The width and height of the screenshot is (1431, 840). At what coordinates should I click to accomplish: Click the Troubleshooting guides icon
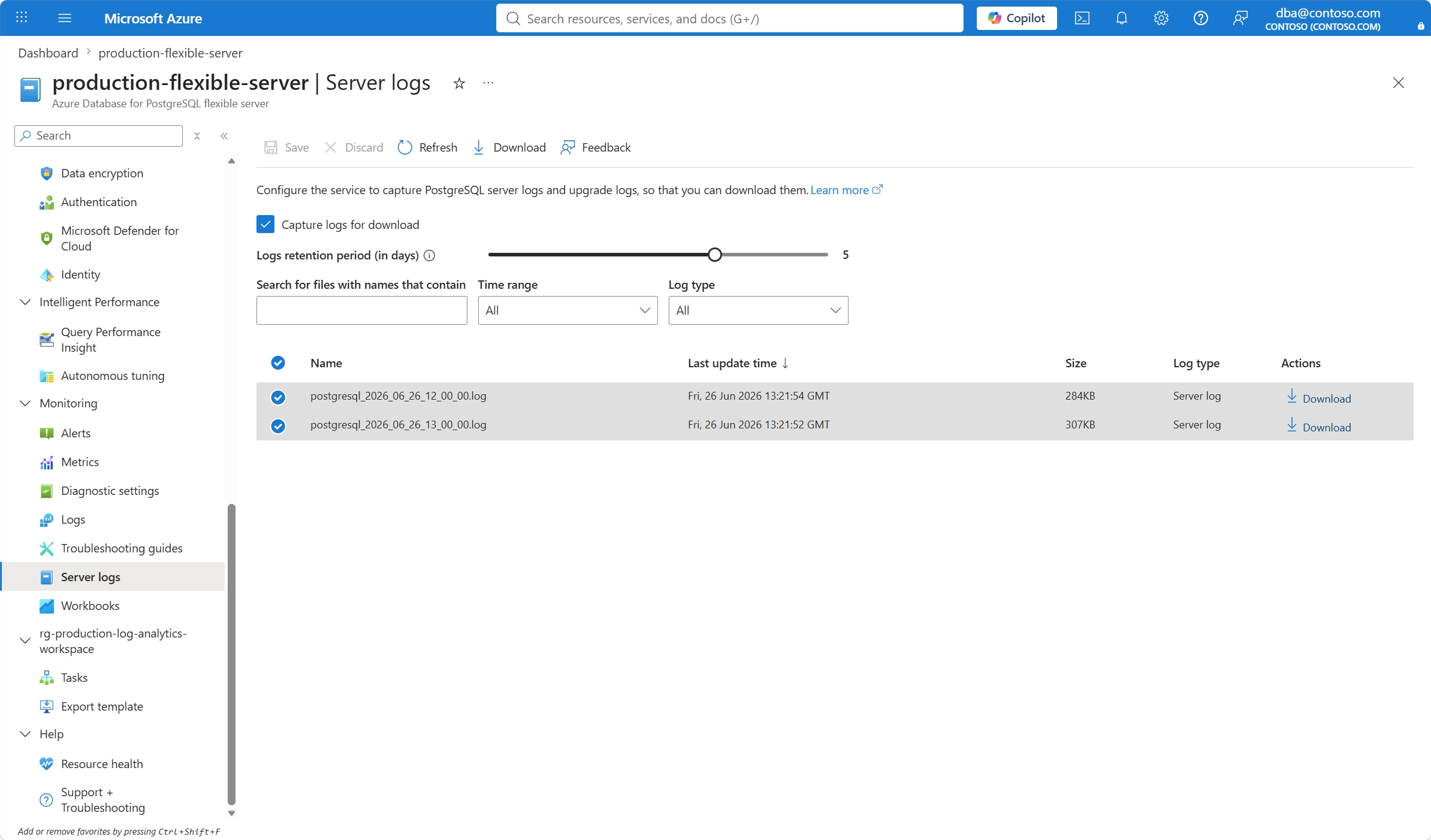point(47,548)
